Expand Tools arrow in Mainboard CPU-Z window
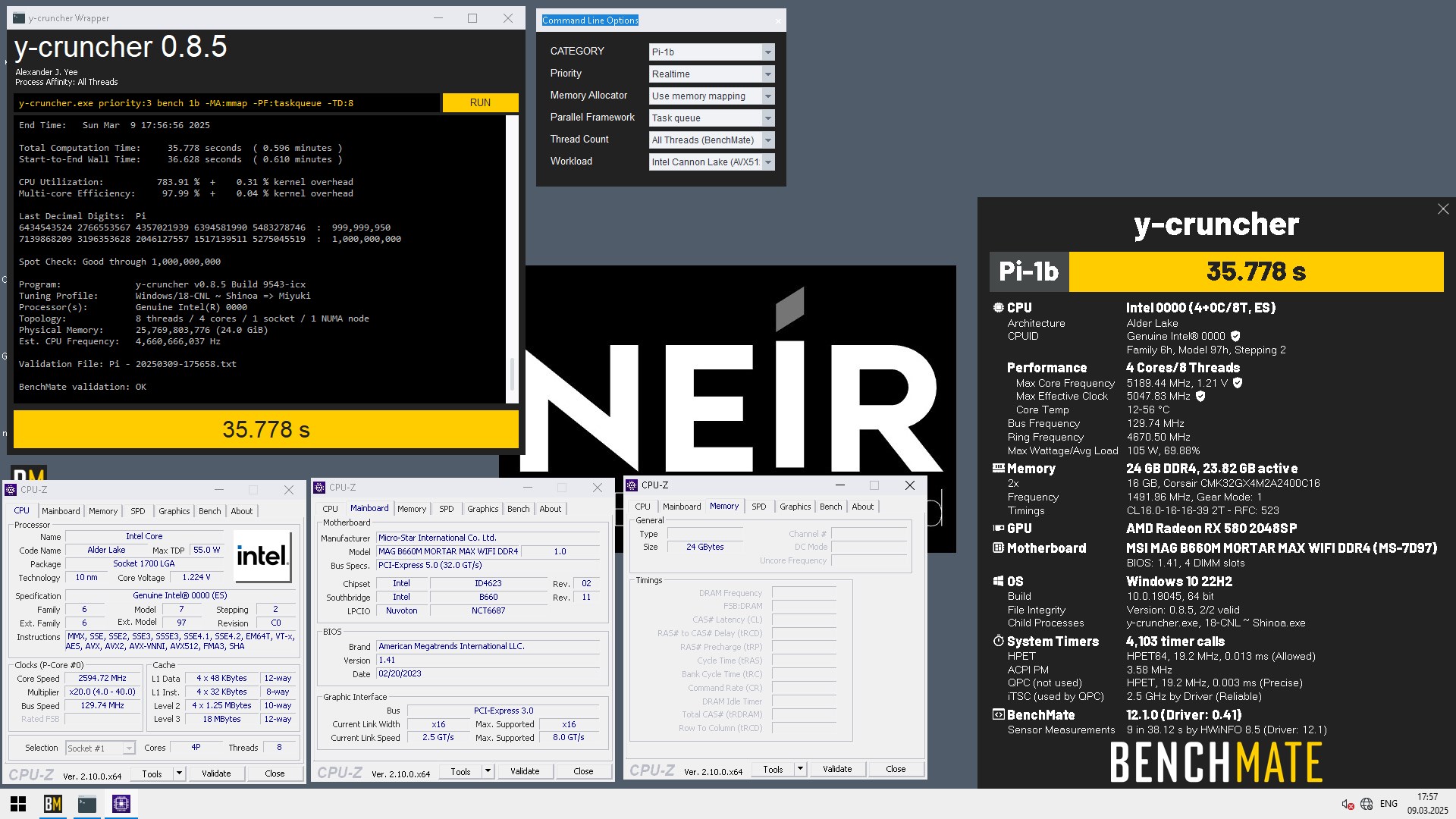The image size is (1456, 819). pos(488,771)
